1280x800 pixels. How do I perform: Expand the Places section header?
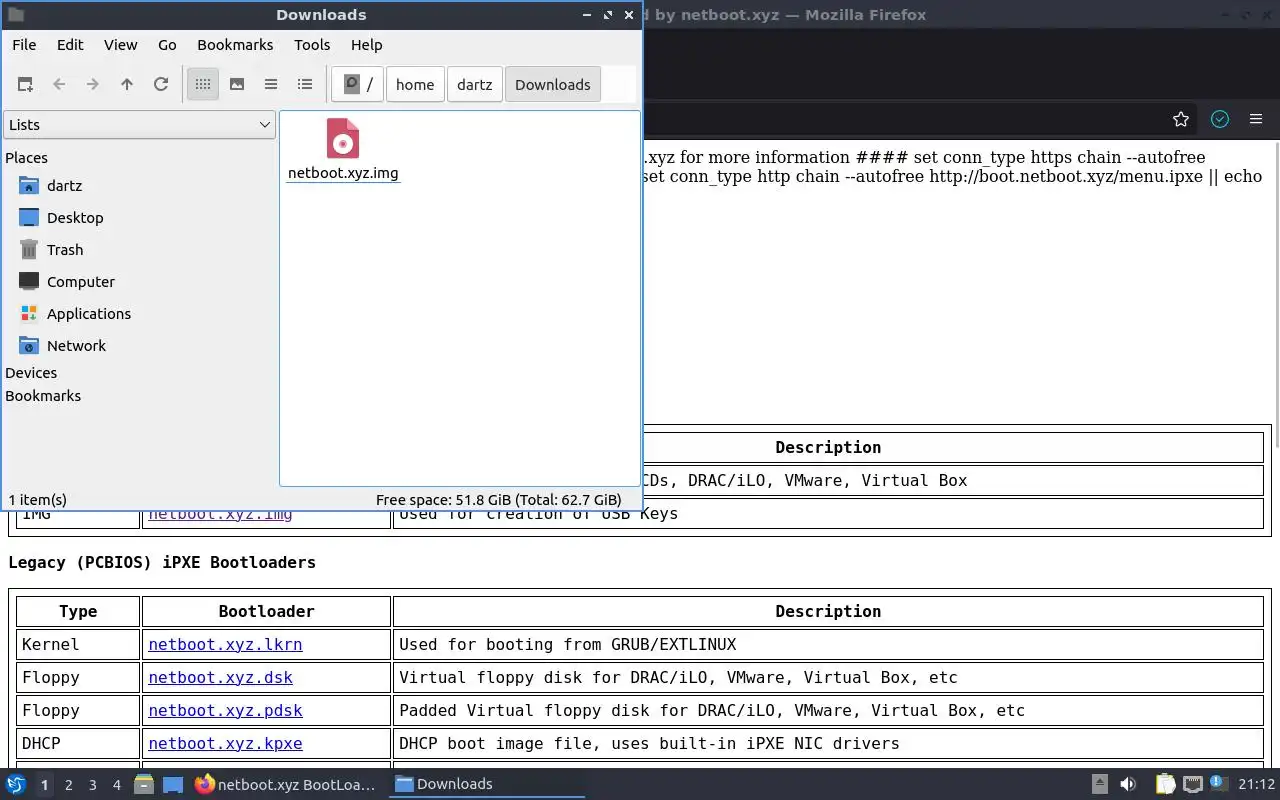pos(27,158)
